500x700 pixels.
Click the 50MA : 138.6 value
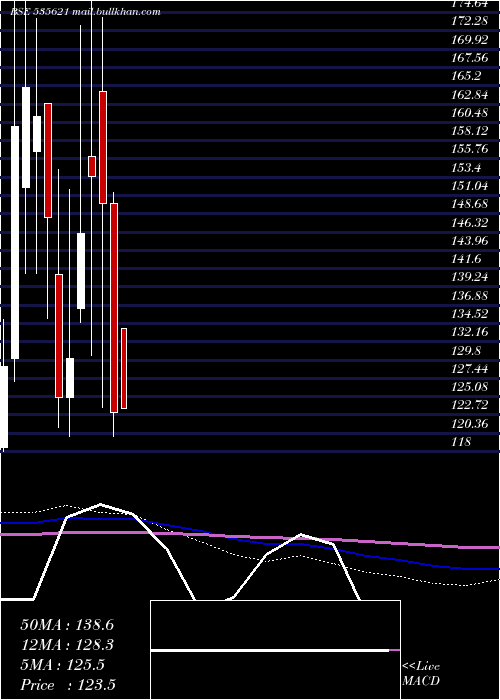tap(67, 625)
